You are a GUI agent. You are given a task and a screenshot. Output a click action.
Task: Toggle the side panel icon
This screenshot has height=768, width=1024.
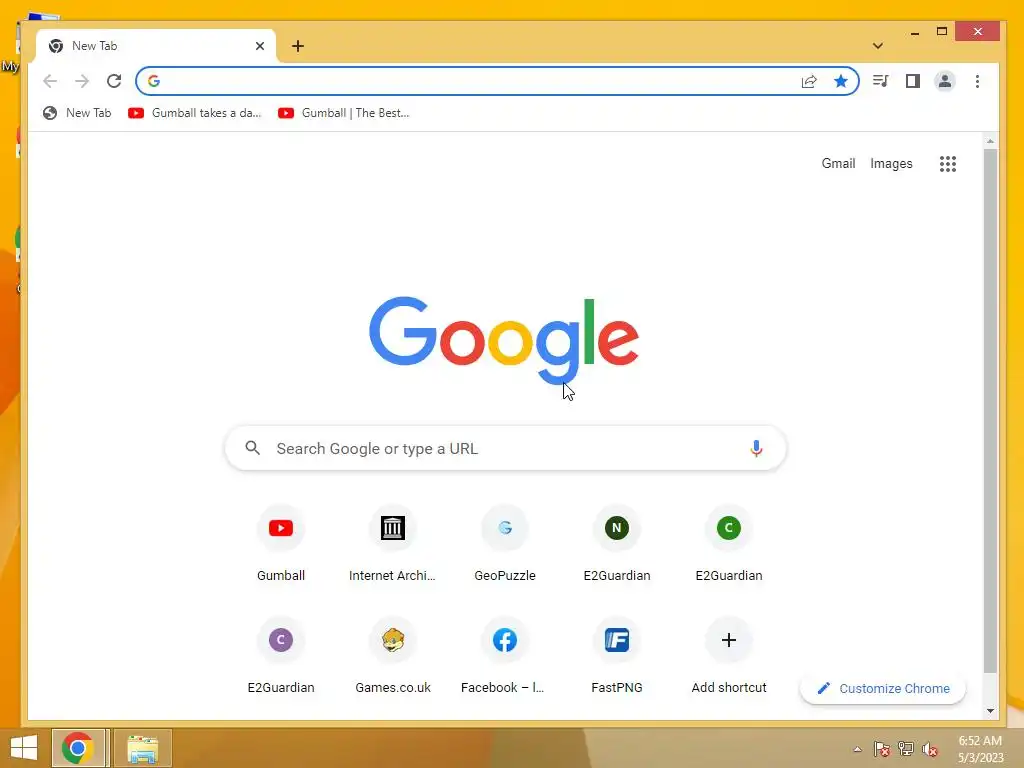tap(912, 81)
